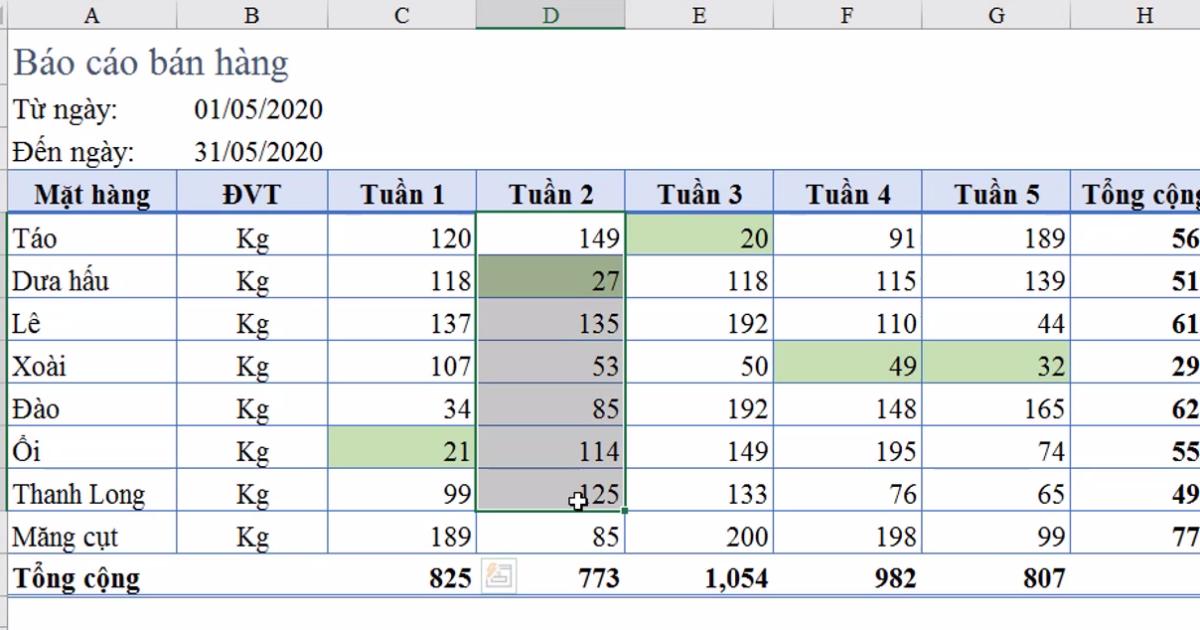1200x630 pixels.
Task: Select Măng cụt Tuần 3 value 200
Action: click(699, 534)
